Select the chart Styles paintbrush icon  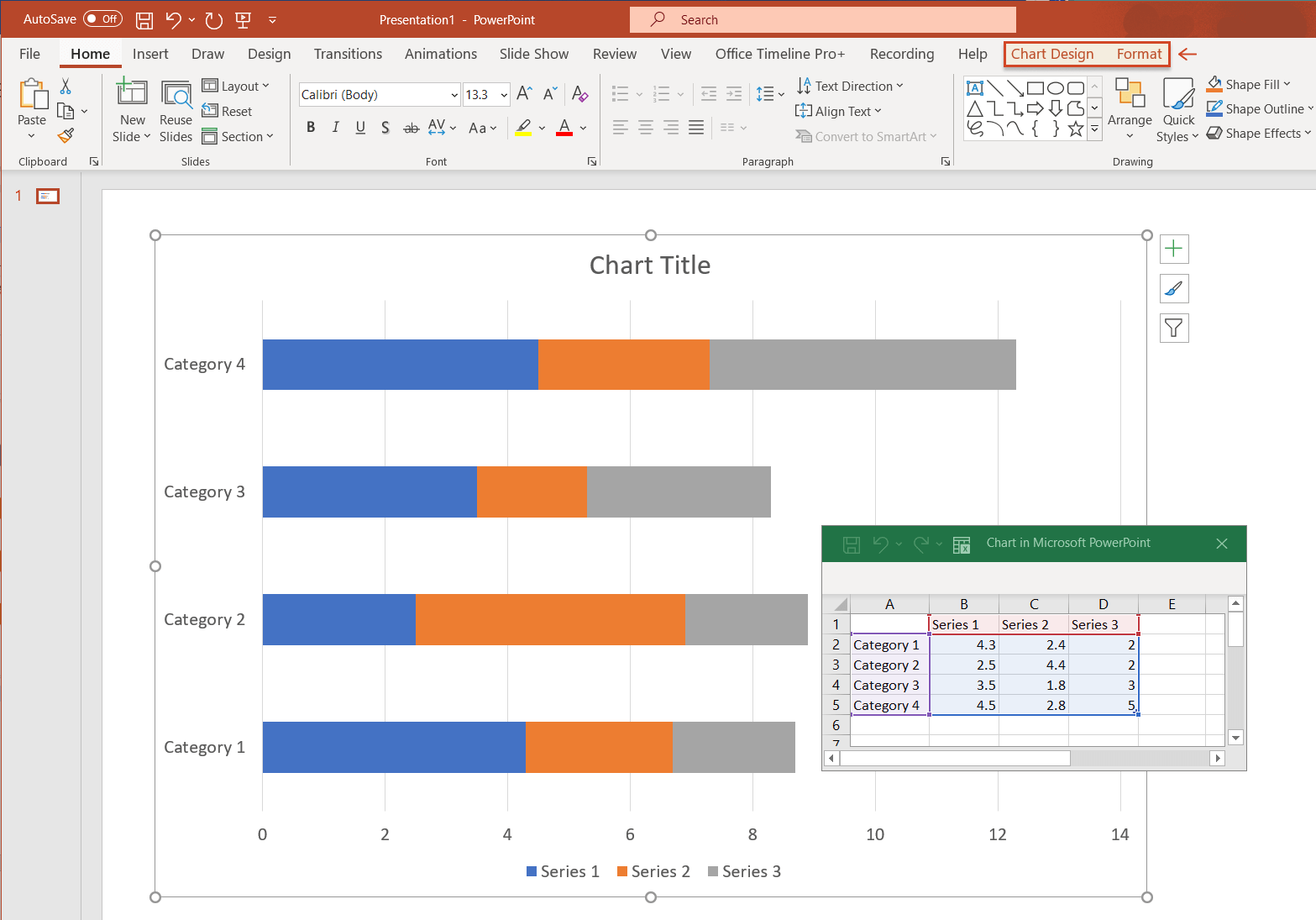(1173, 288)
